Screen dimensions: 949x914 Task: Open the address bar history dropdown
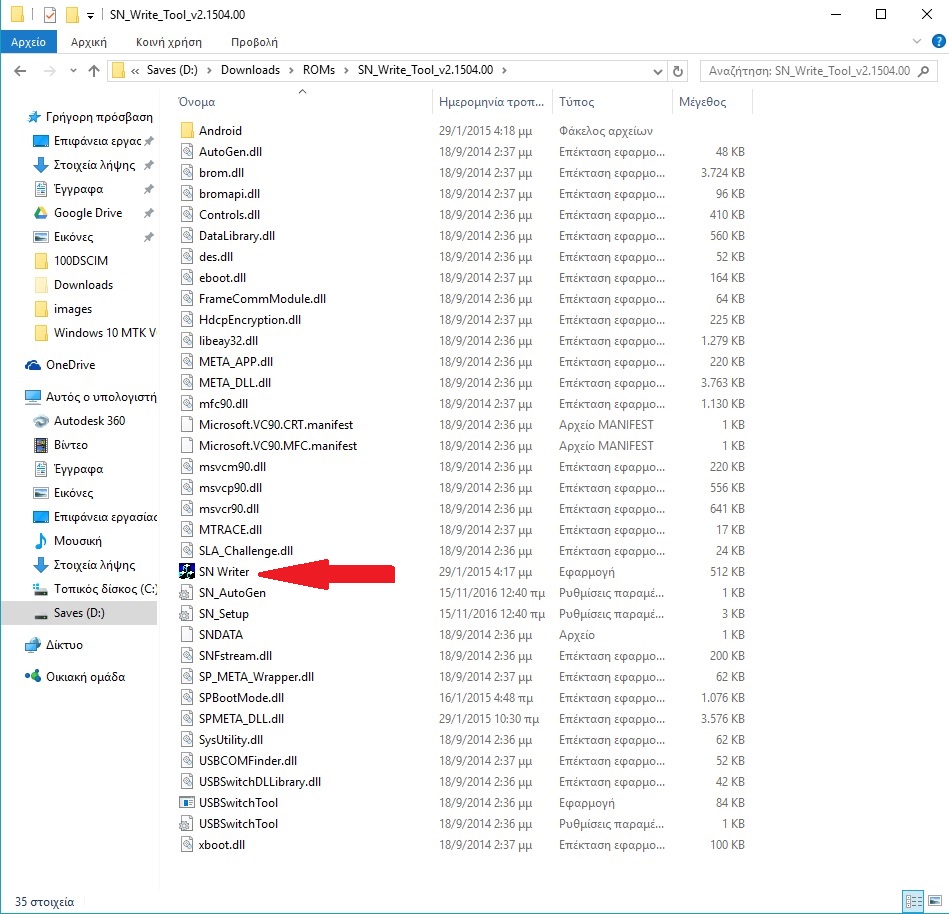[657, 71]
